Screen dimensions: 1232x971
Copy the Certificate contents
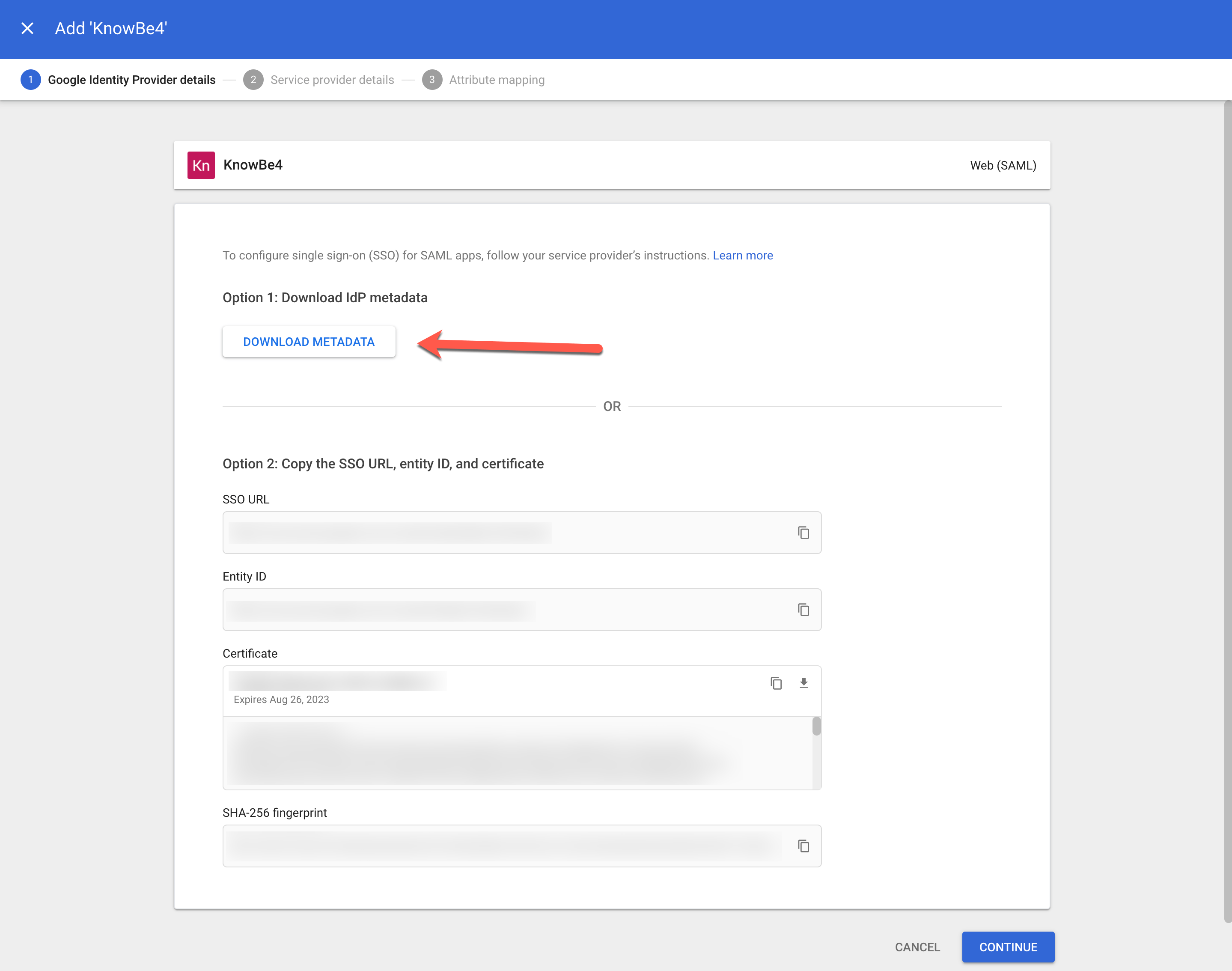[776, 683]
